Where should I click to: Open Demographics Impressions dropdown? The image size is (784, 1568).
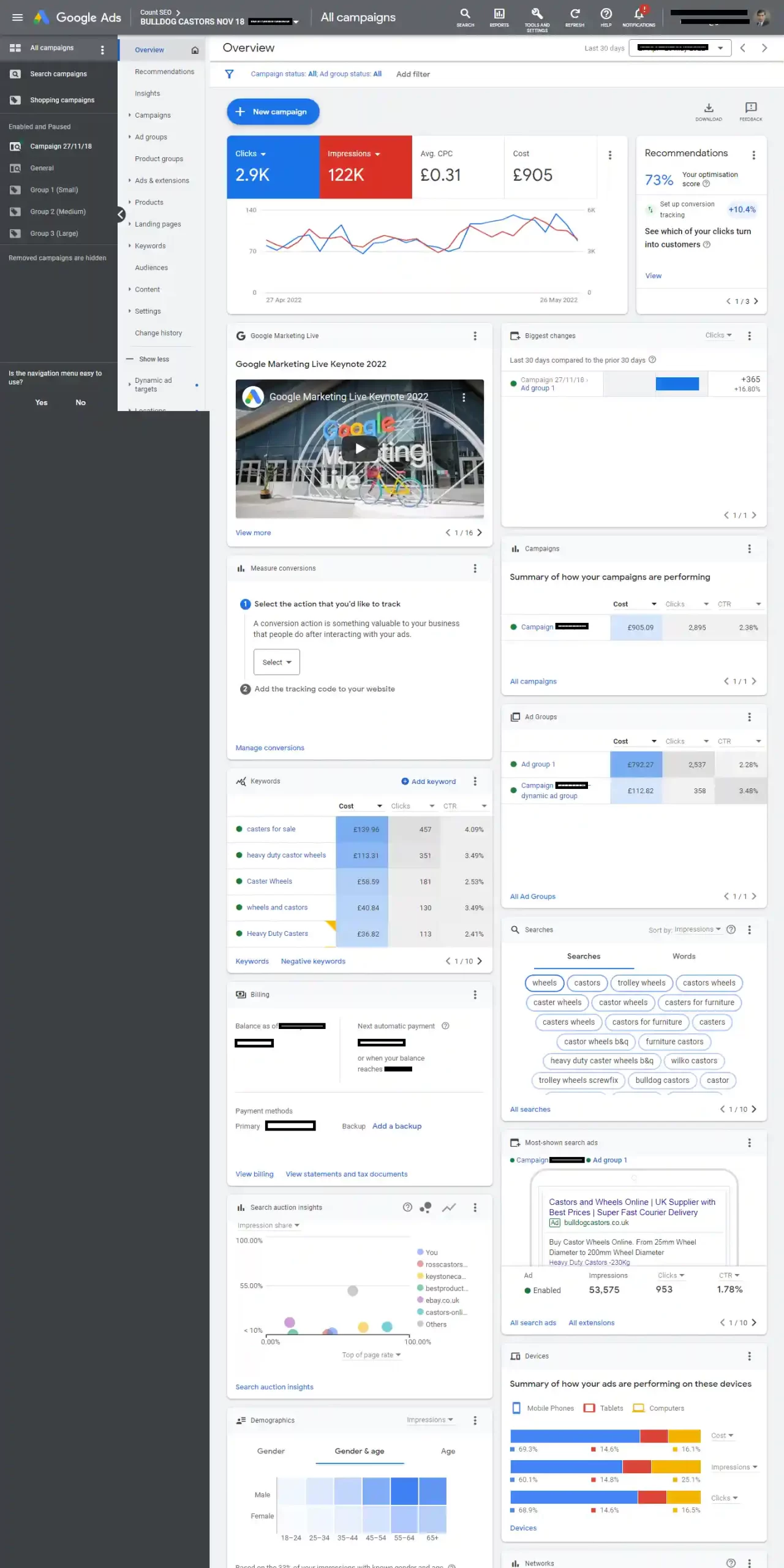(x=430, y=1420)
